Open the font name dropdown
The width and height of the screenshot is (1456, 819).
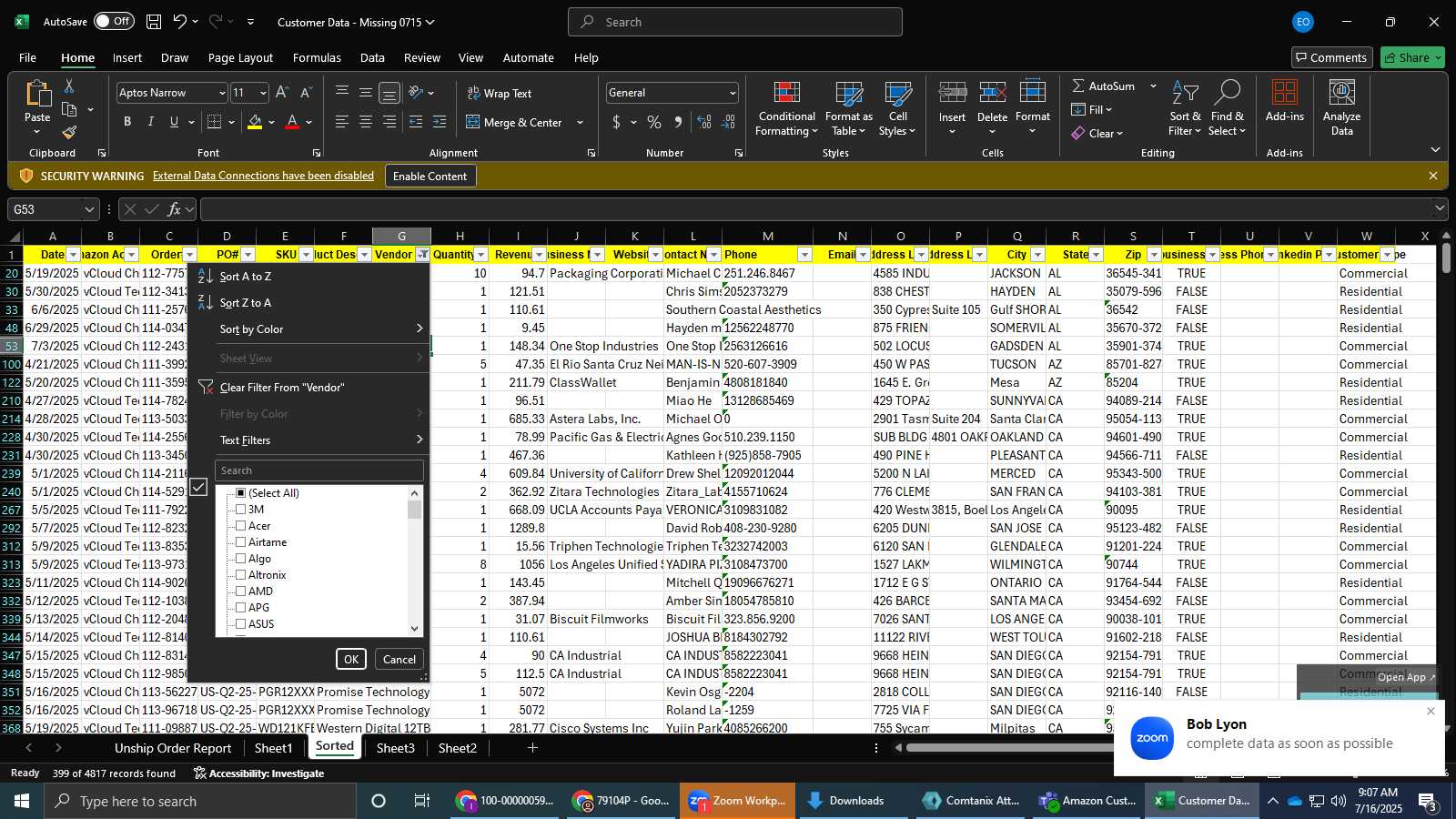(x=221, y=93)
